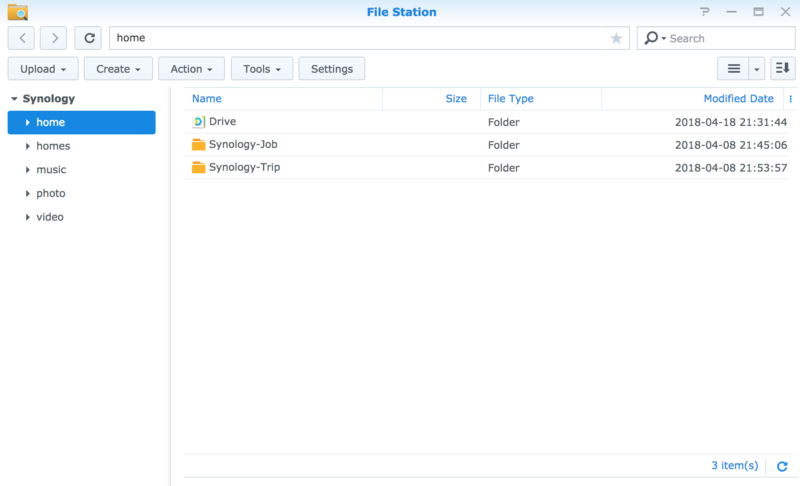Minimize the File Station window
The image size is (800, 486).
click(x=732, y=12)
